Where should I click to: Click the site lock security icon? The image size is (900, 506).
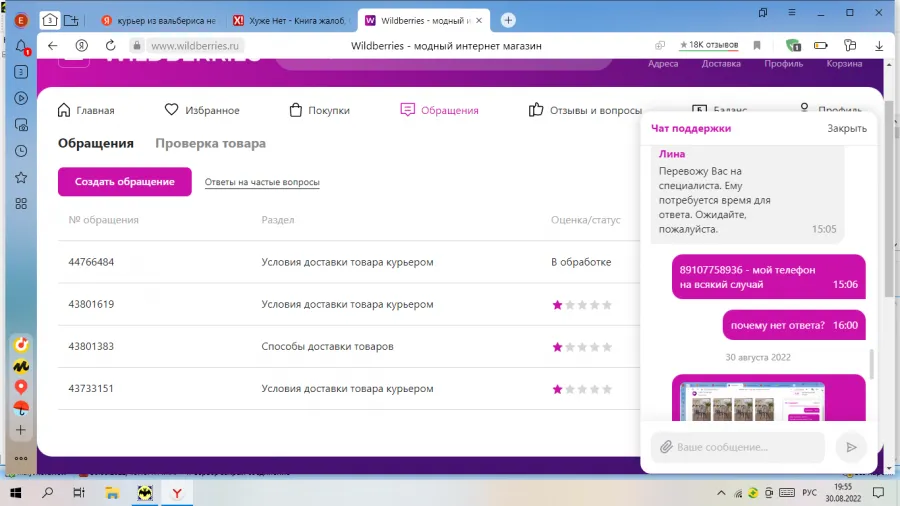point(137,46)
